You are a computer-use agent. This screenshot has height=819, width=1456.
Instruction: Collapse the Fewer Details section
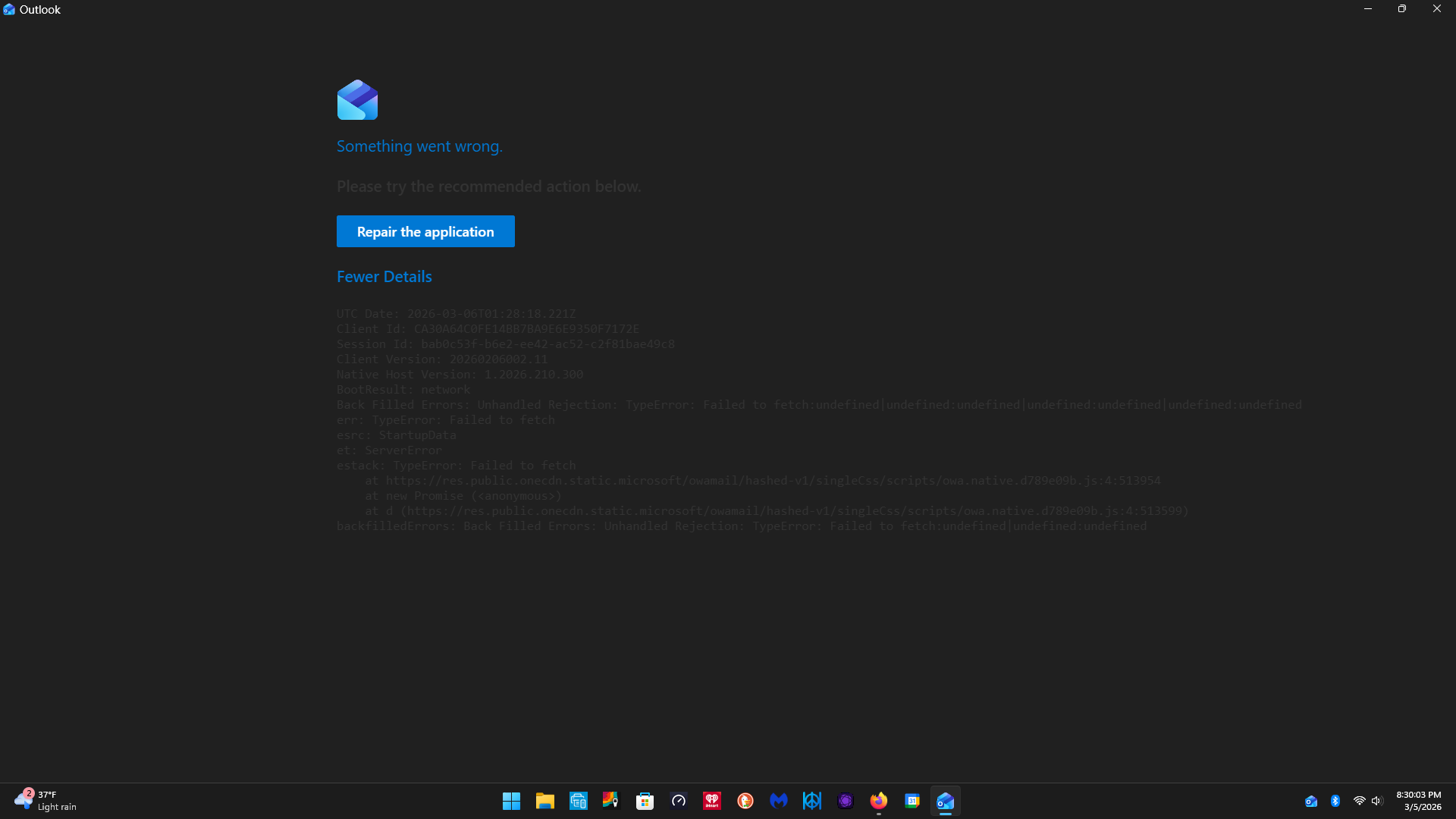(384, 277)
